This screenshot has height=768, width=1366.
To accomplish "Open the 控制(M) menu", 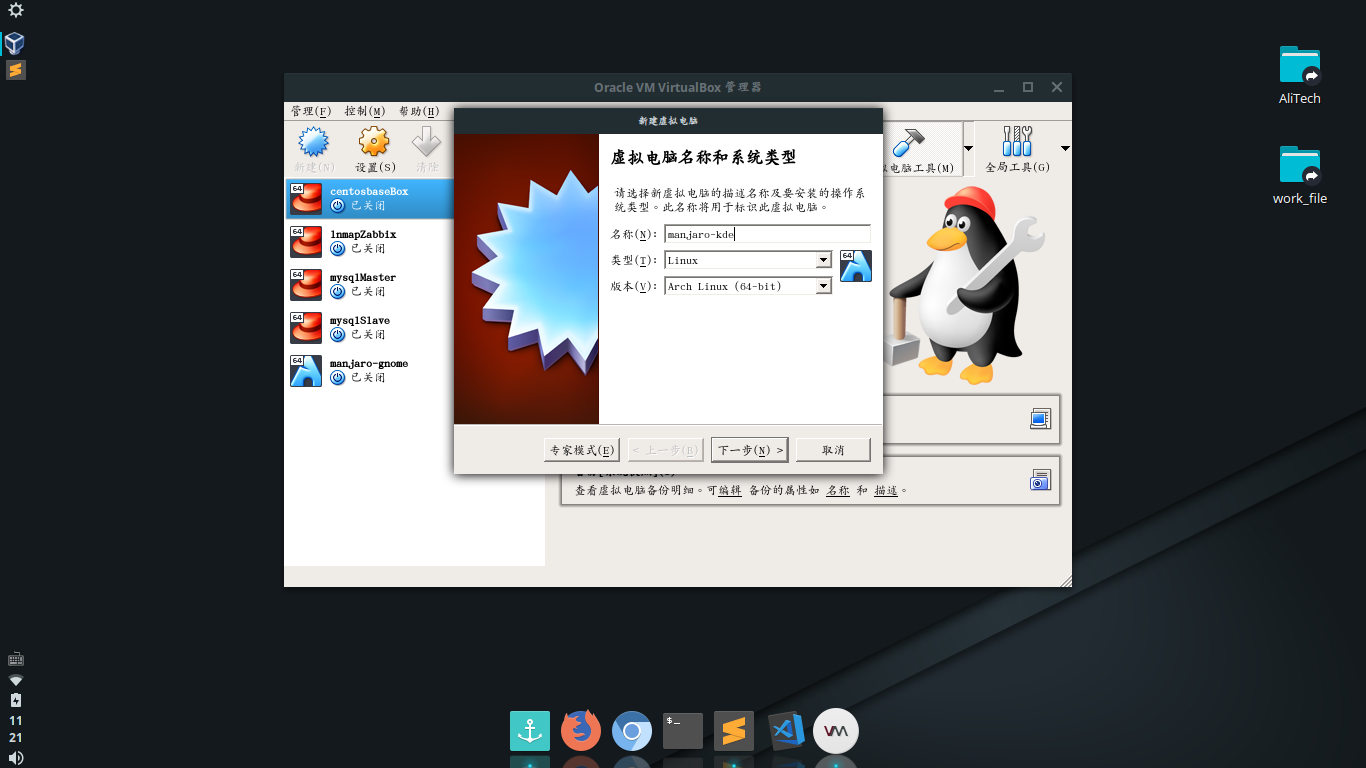I will [x=365, y=111].
